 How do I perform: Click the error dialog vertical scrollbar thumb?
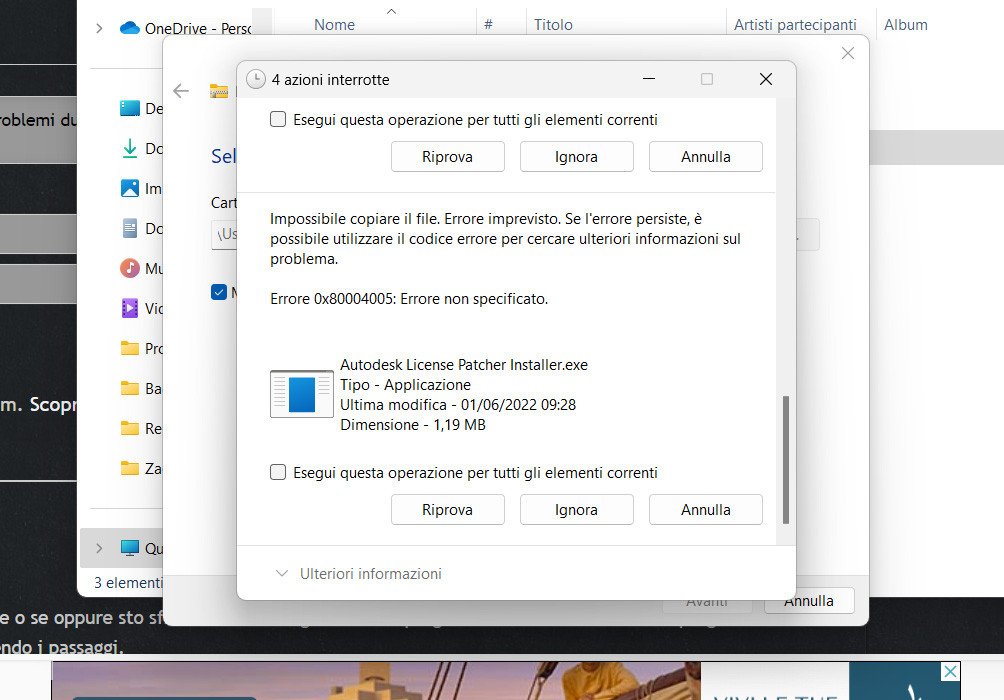coord(786,460)
